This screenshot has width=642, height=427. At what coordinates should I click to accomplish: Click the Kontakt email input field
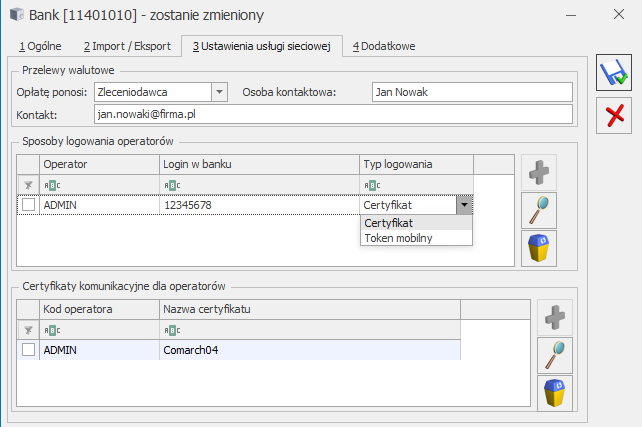(x=333, y=114)
